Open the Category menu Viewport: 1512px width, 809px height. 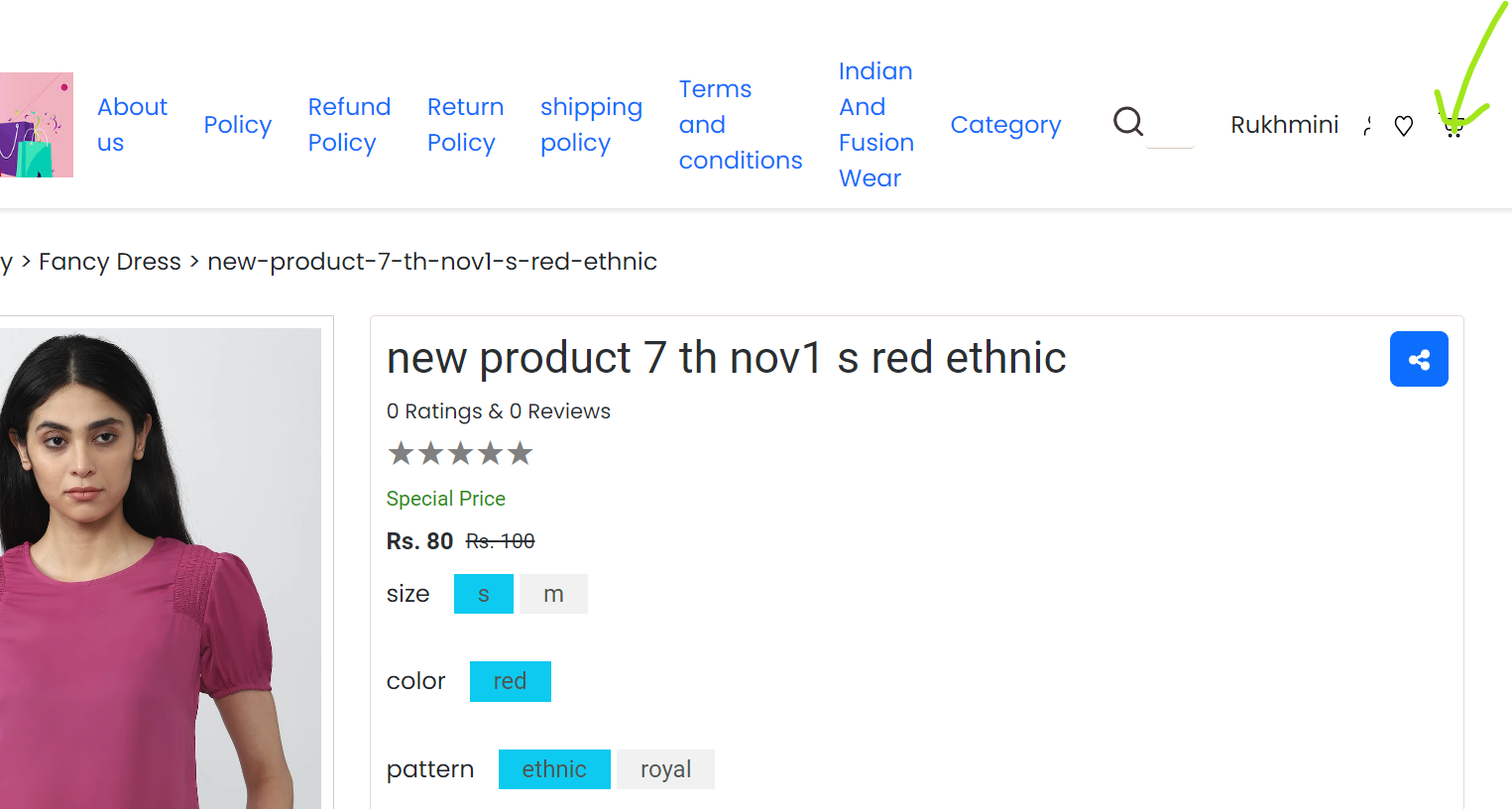pos(1005,125)
